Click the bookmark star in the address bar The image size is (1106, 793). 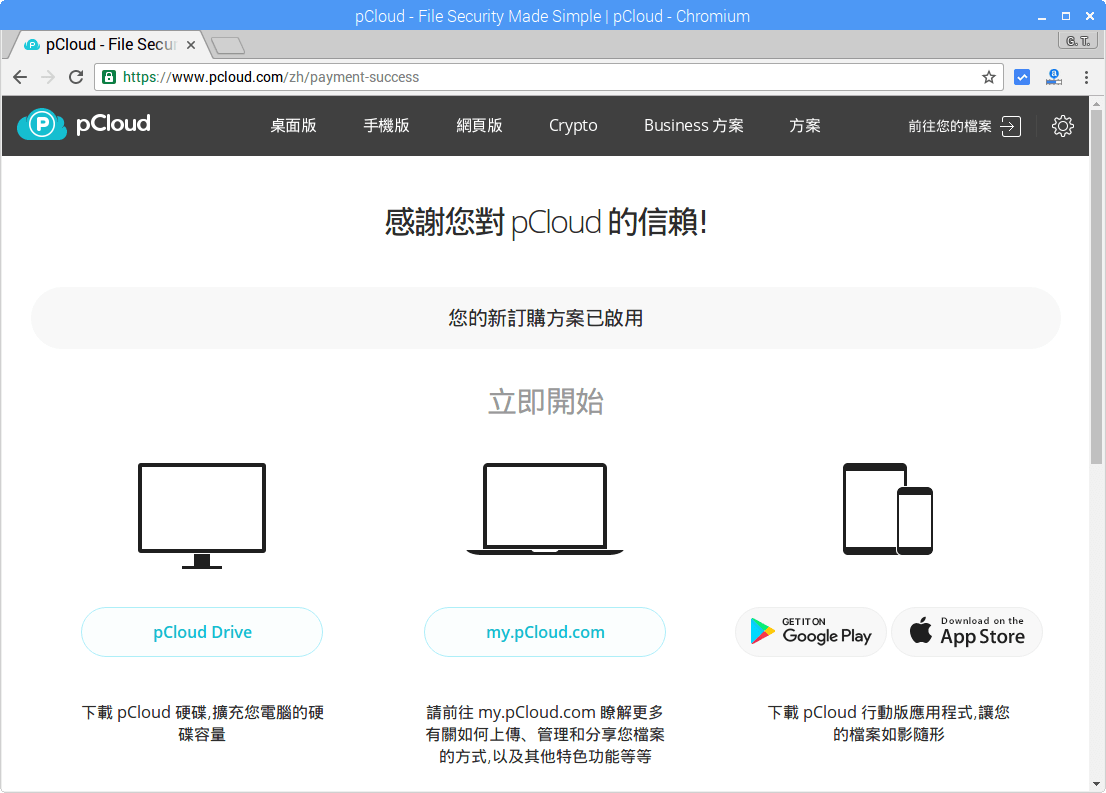point(988,76)
